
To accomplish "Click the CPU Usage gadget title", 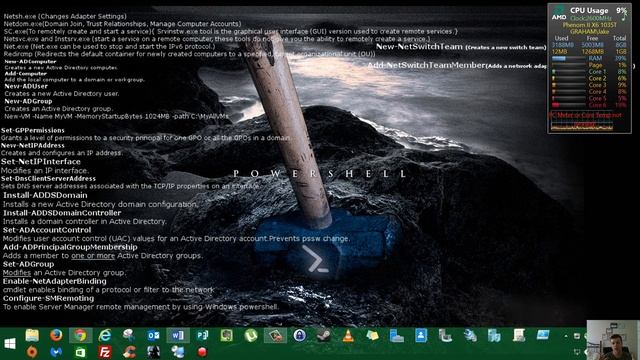I will [x=589, y=11].
